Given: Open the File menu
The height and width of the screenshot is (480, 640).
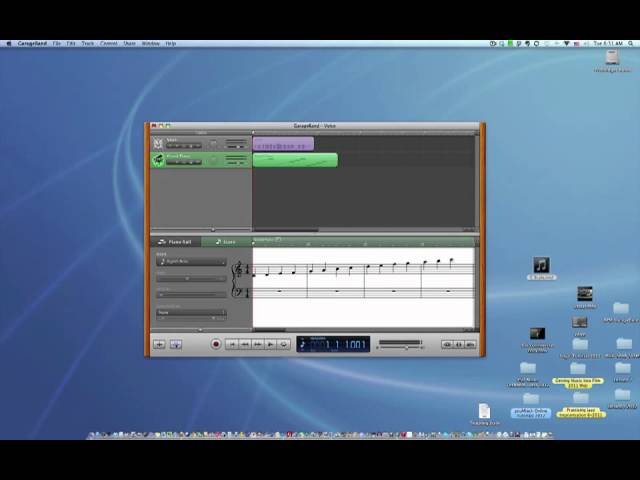Looking at the screenshot, I should 57,43.
